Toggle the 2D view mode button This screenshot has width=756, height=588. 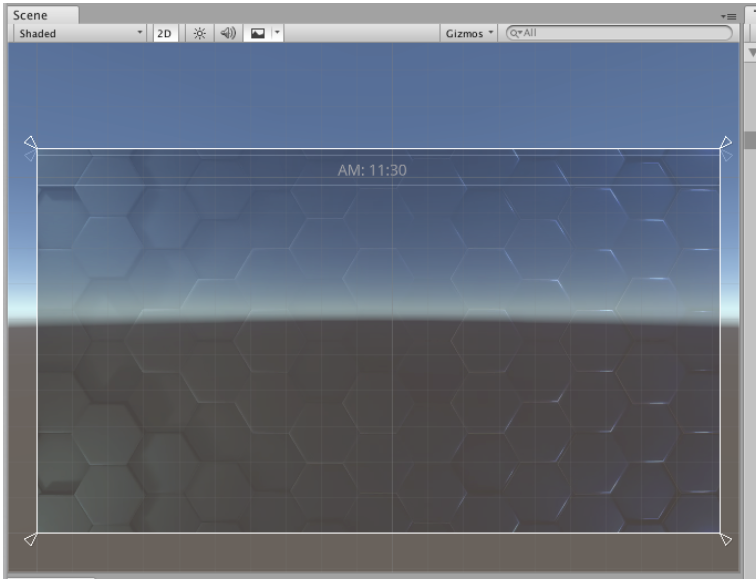click(165, 33)
